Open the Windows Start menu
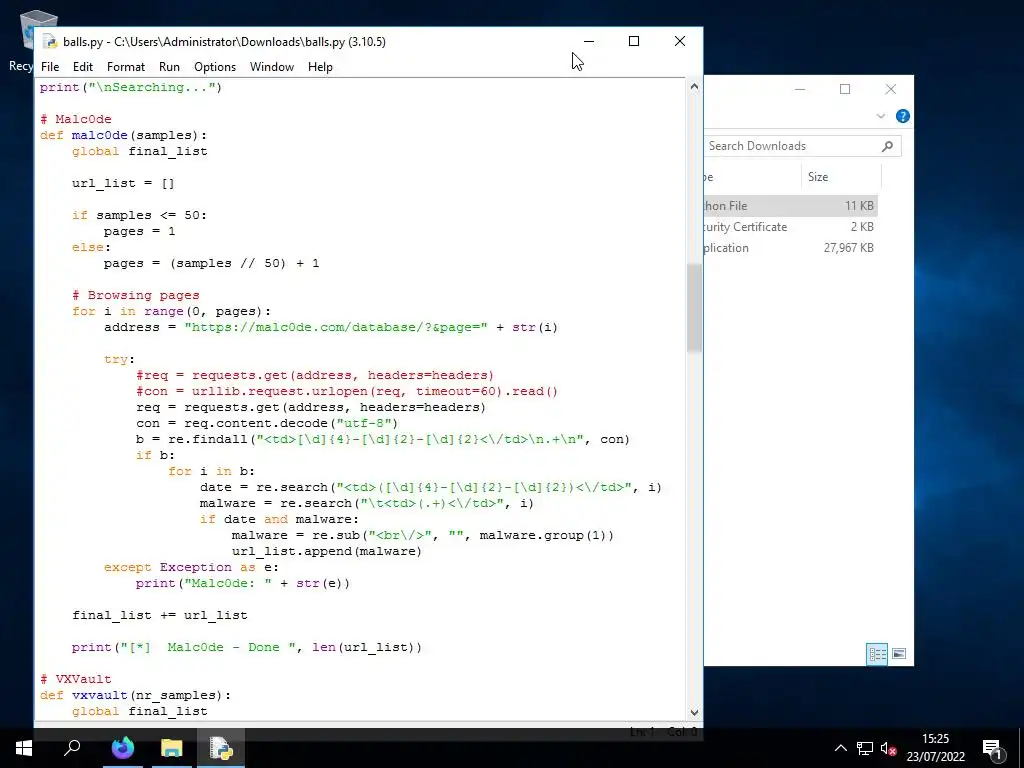The width and height of the screenshot is (1024, 768). tap(24, 748)
